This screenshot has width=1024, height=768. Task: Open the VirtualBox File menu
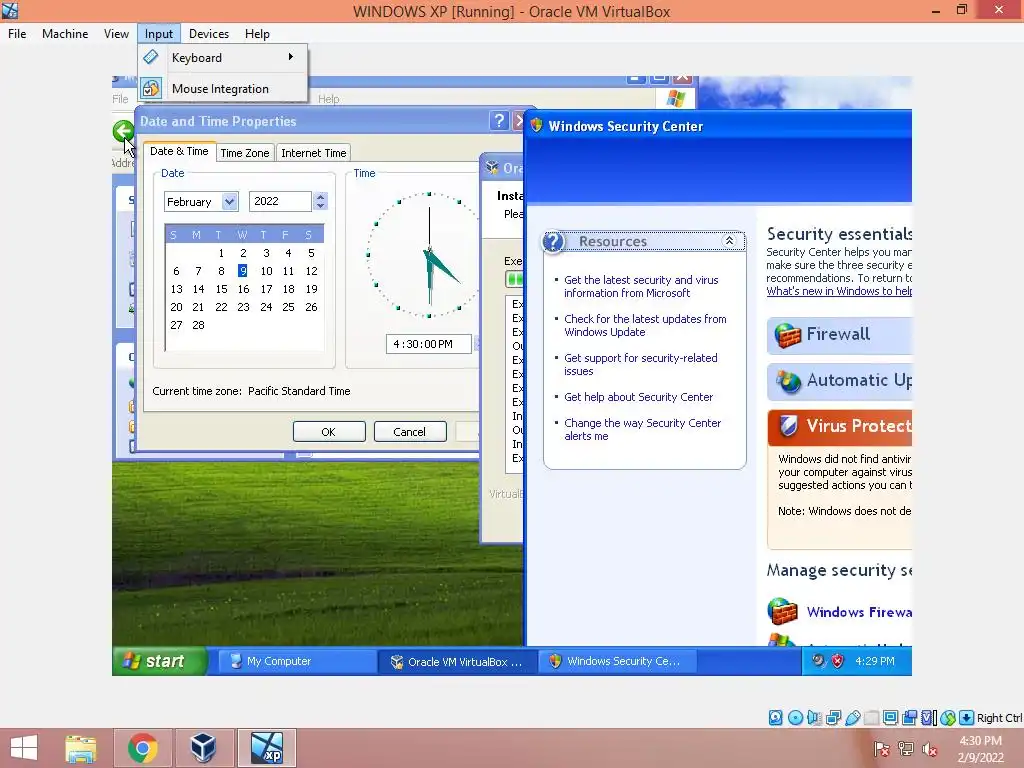[x=17, y=34]
